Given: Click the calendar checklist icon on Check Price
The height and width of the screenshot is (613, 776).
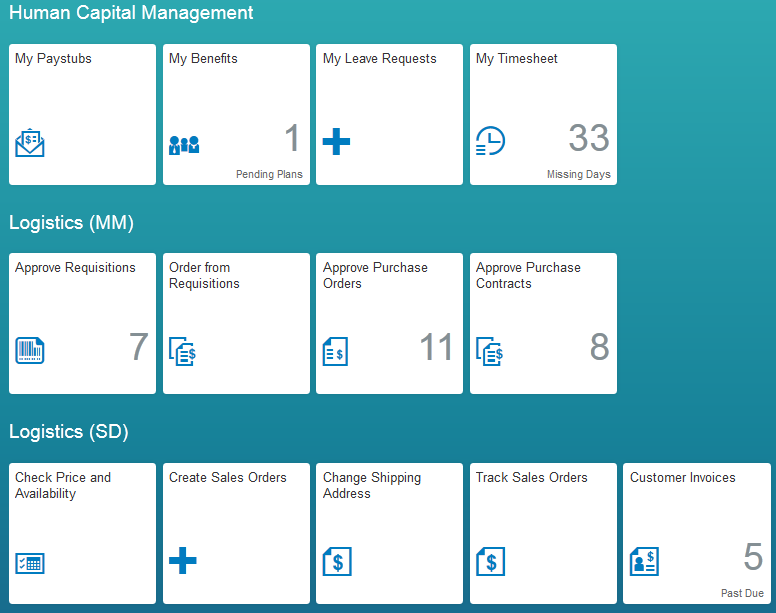Looking at the screenshot, I should (x=30, y=562).
